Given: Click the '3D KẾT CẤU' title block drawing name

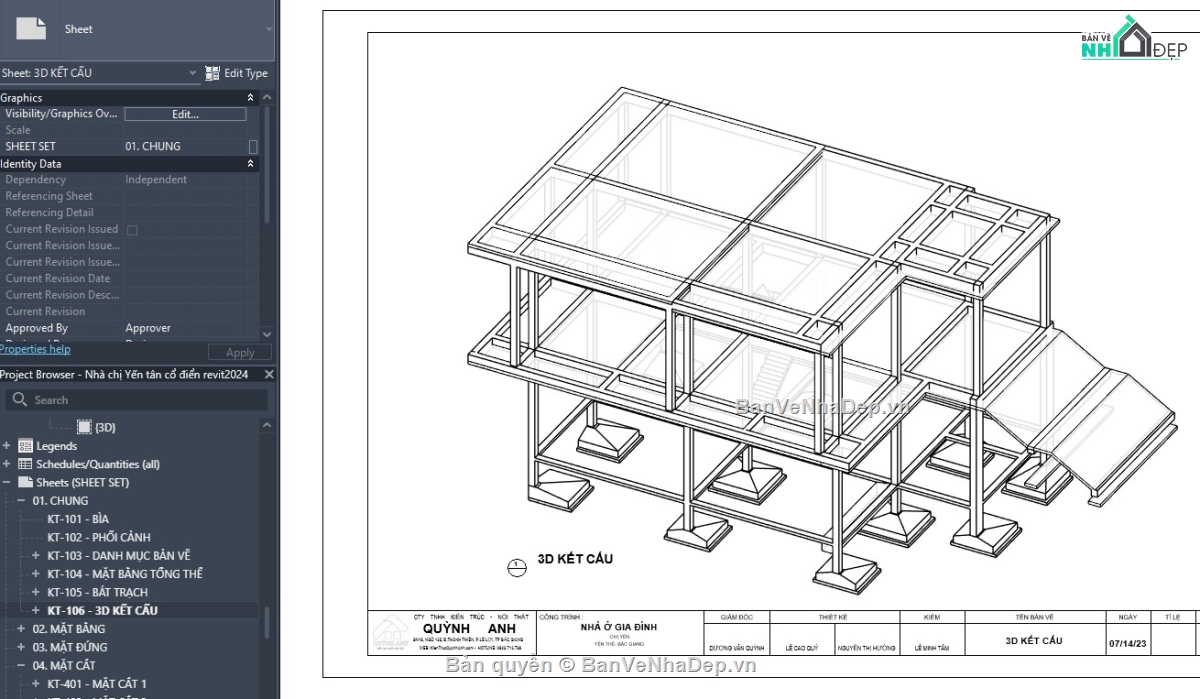Looking at the screenshot, I should click(x=1034, y=640).
